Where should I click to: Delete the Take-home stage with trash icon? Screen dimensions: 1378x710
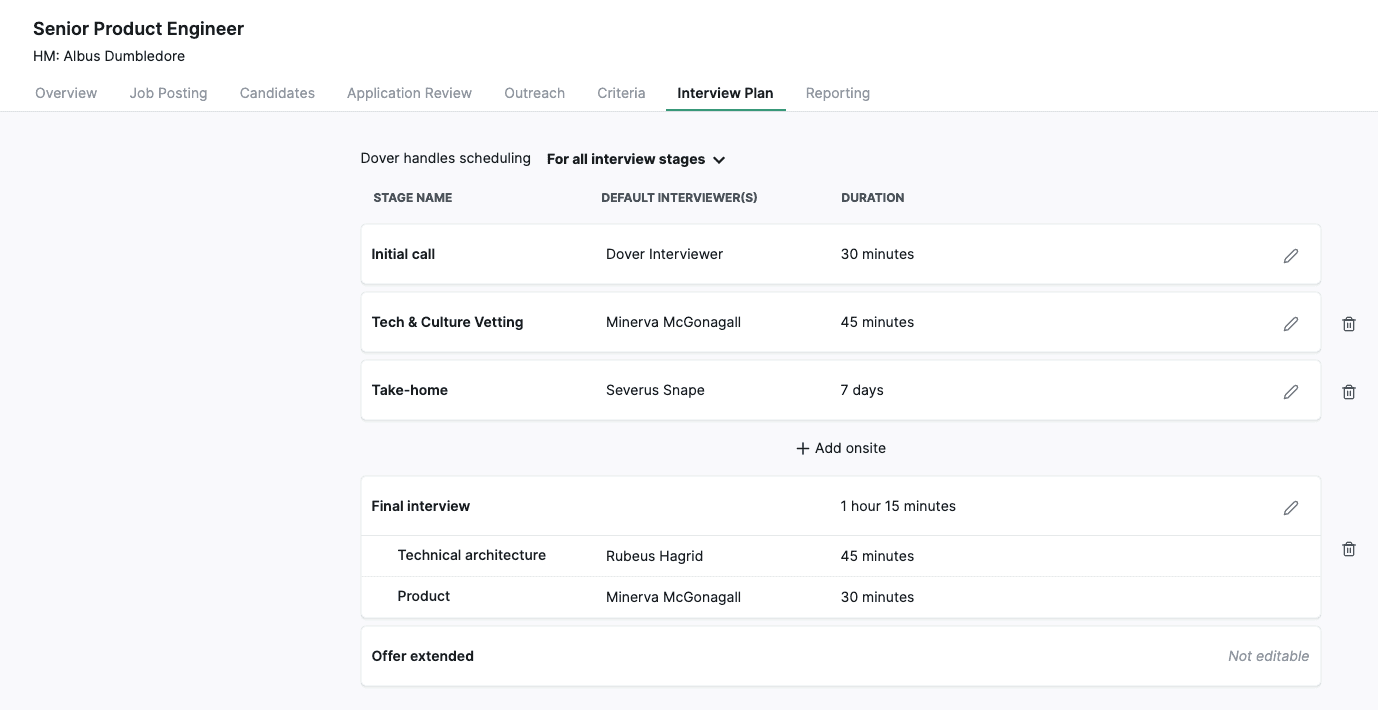[x=1349, y=392]
